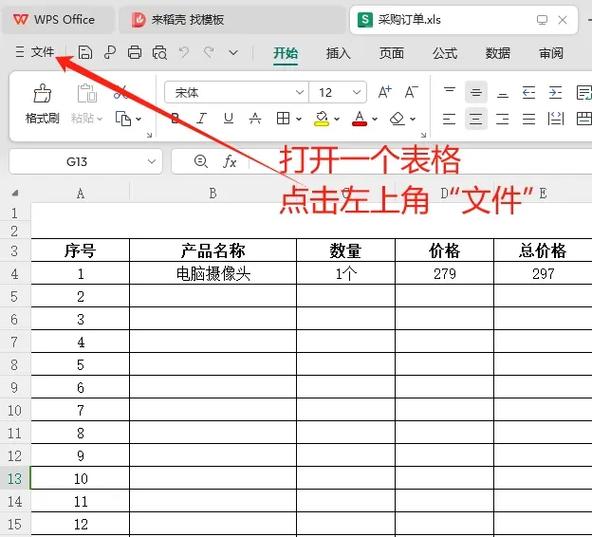The height and width of the screenshot is (537, 592).
Task: Expand the fill color dropdown arrow
Action: coord(337,119)
